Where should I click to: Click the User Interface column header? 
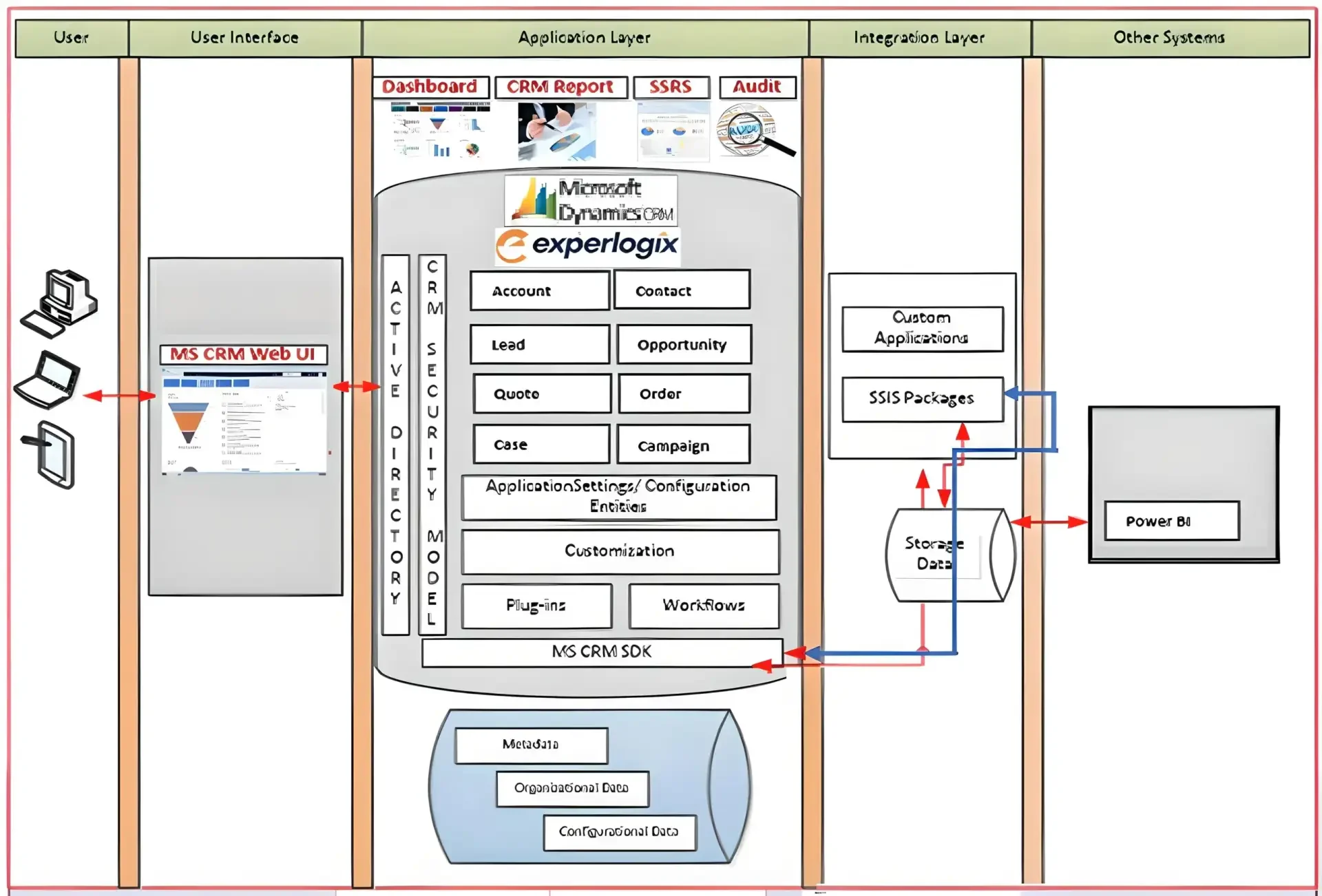click(245, 38)
